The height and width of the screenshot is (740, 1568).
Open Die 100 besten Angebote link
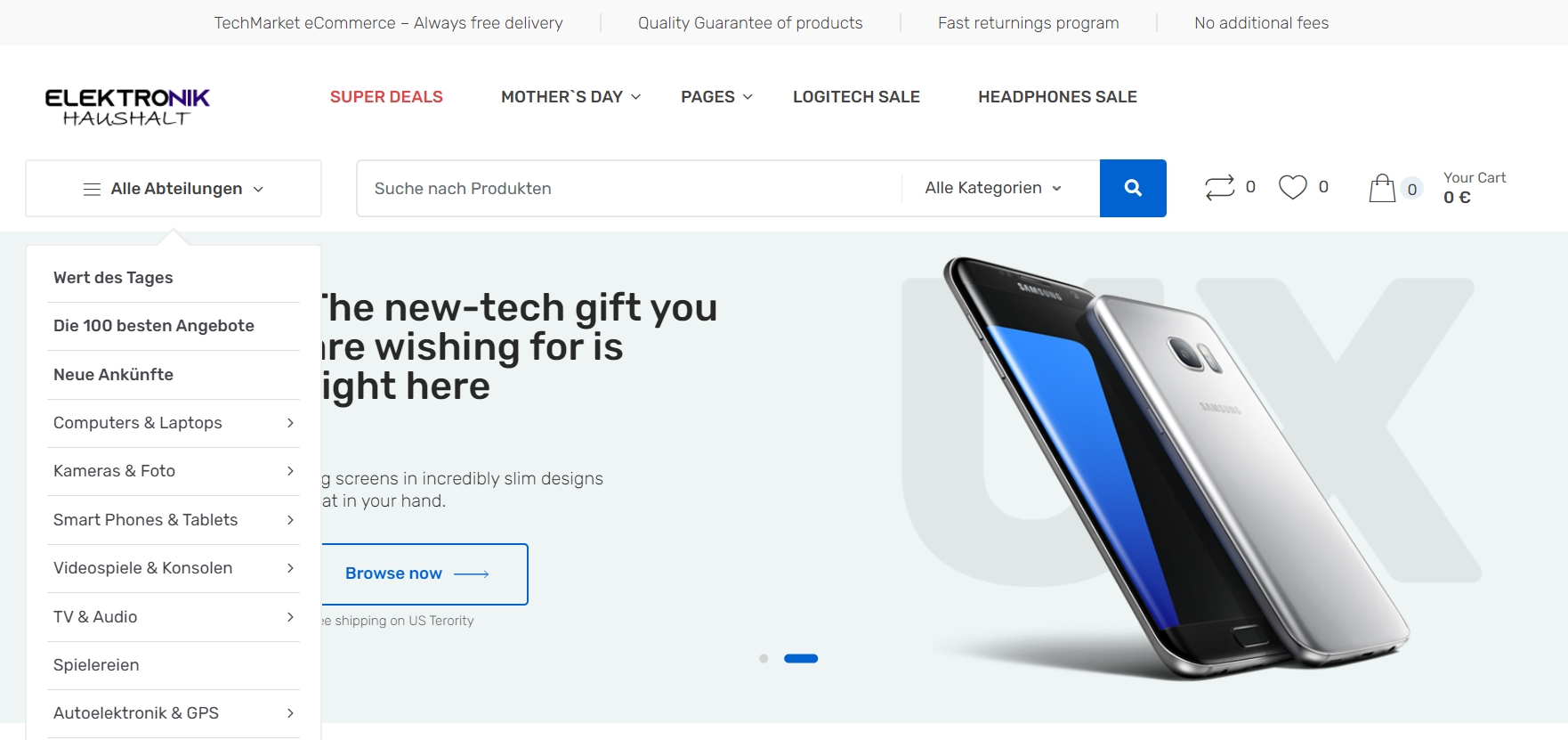click(x=154, y=326)
